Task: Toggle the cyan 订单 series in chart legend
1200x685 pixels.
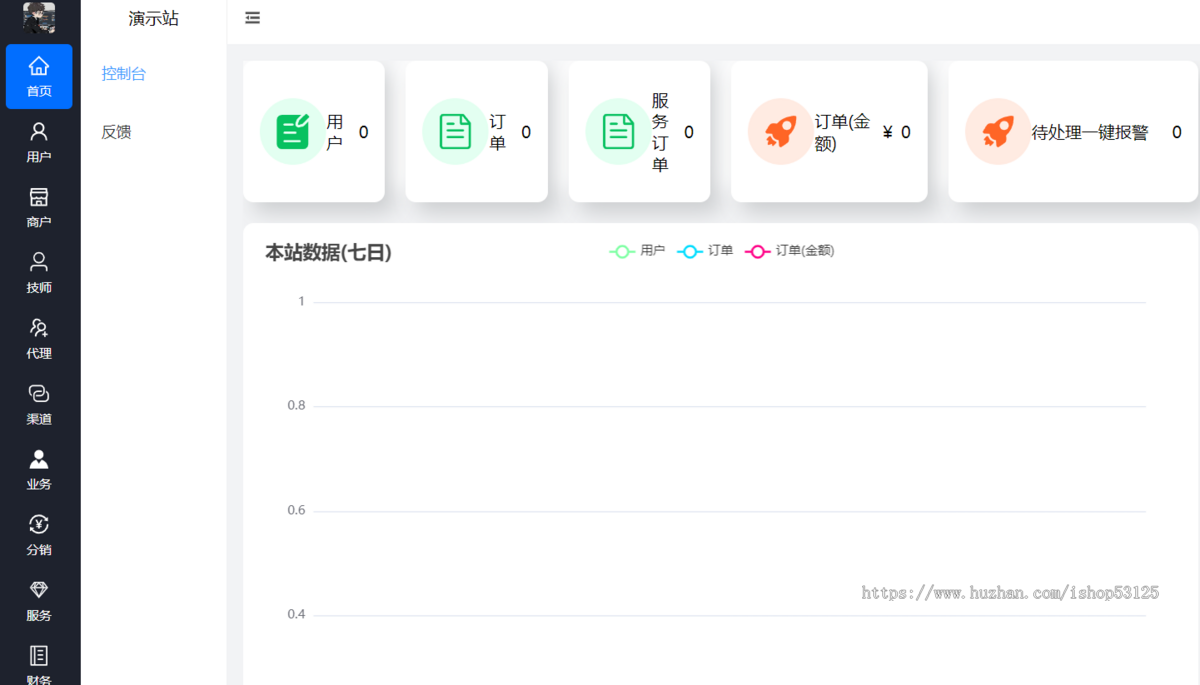Action: [x=705, y=251]
